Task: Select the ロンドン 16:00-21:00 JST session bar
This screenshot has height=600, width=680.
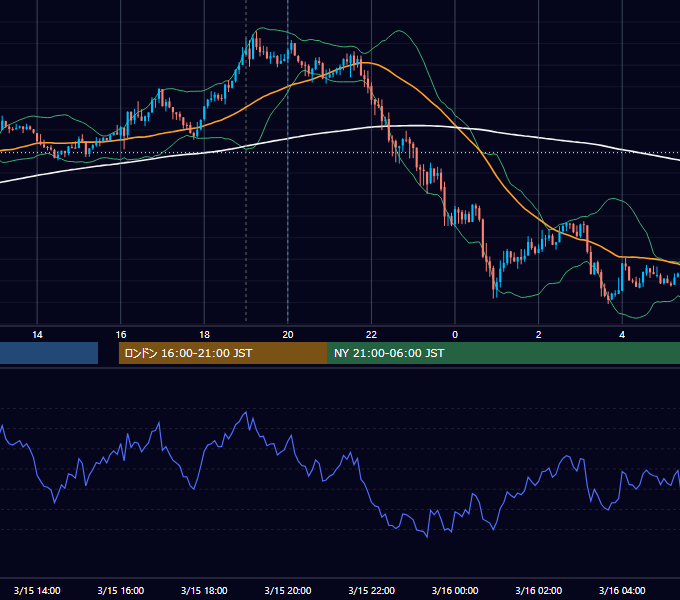Action: [x=223, y=353]
